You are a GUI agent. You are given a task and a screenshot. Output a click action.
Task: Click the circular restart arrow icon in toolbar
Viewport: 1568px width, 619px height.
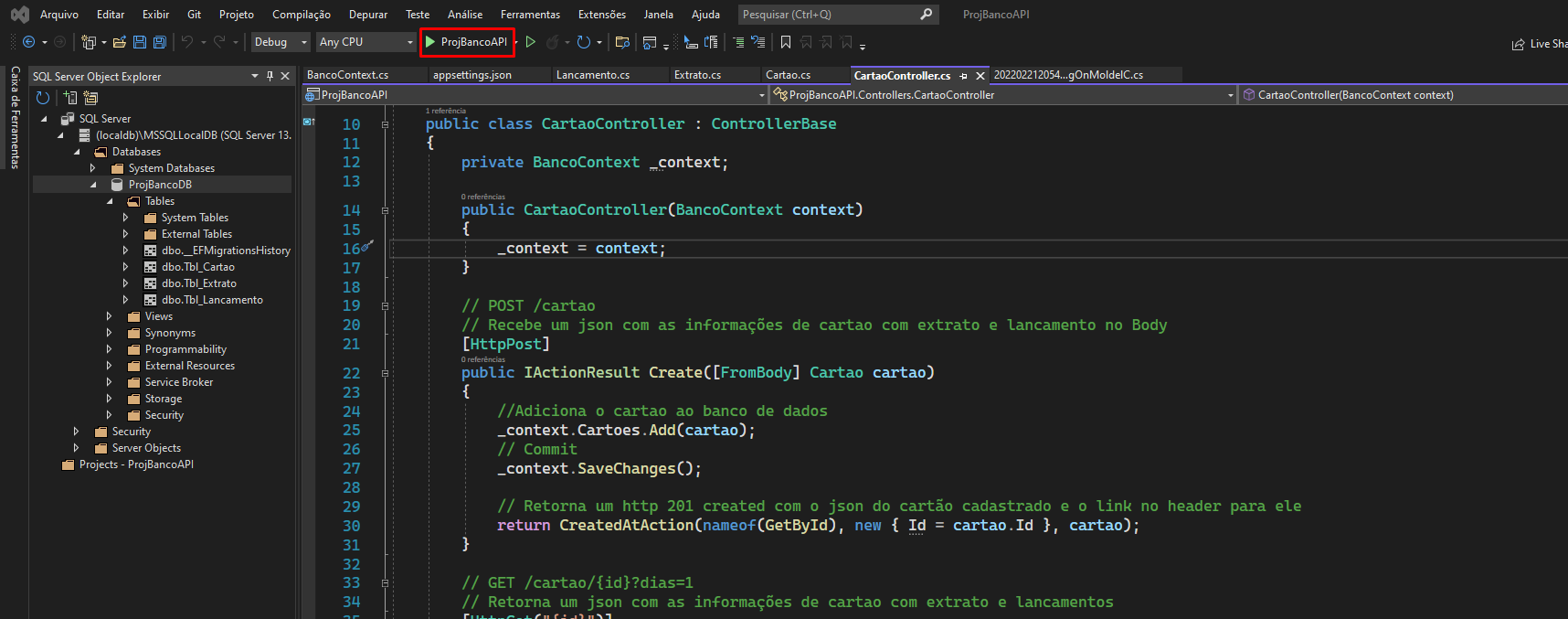[x=584, y=42]
